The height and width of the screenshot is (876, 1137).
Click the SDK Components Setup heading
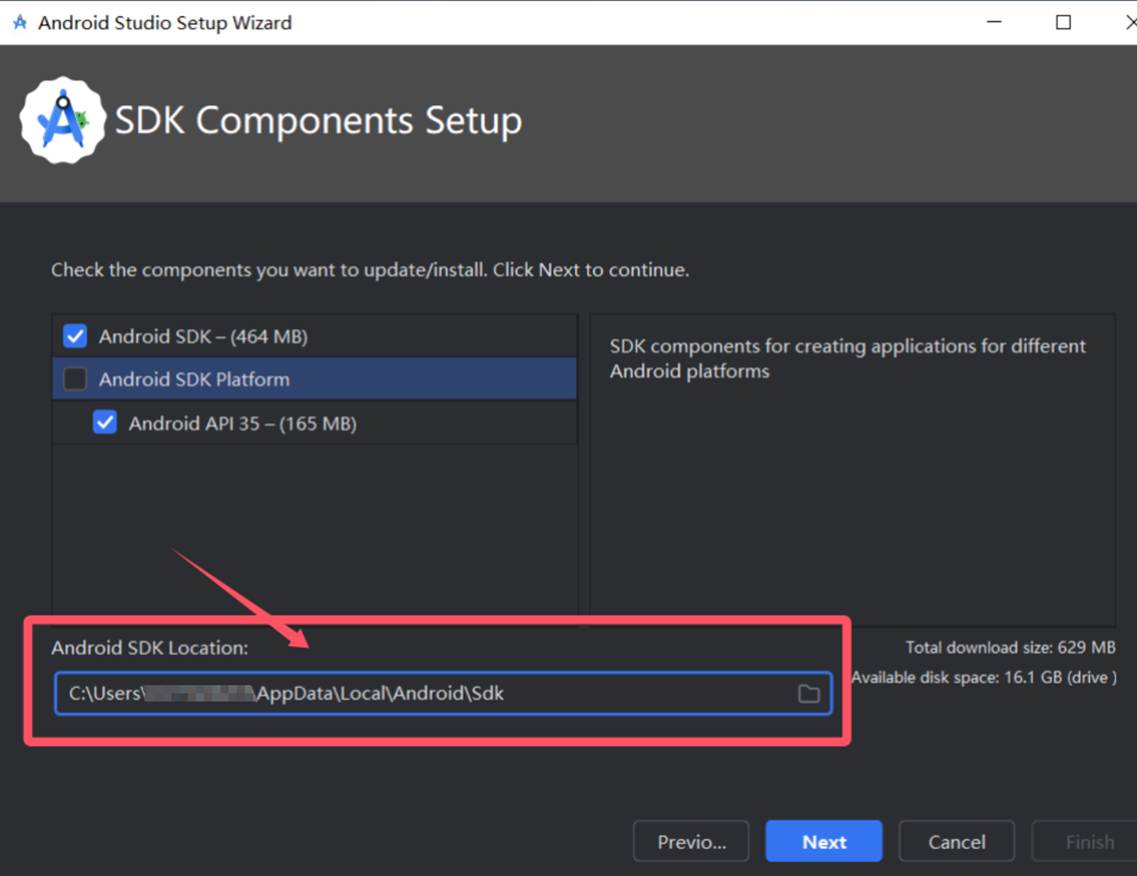coord(318,120)
